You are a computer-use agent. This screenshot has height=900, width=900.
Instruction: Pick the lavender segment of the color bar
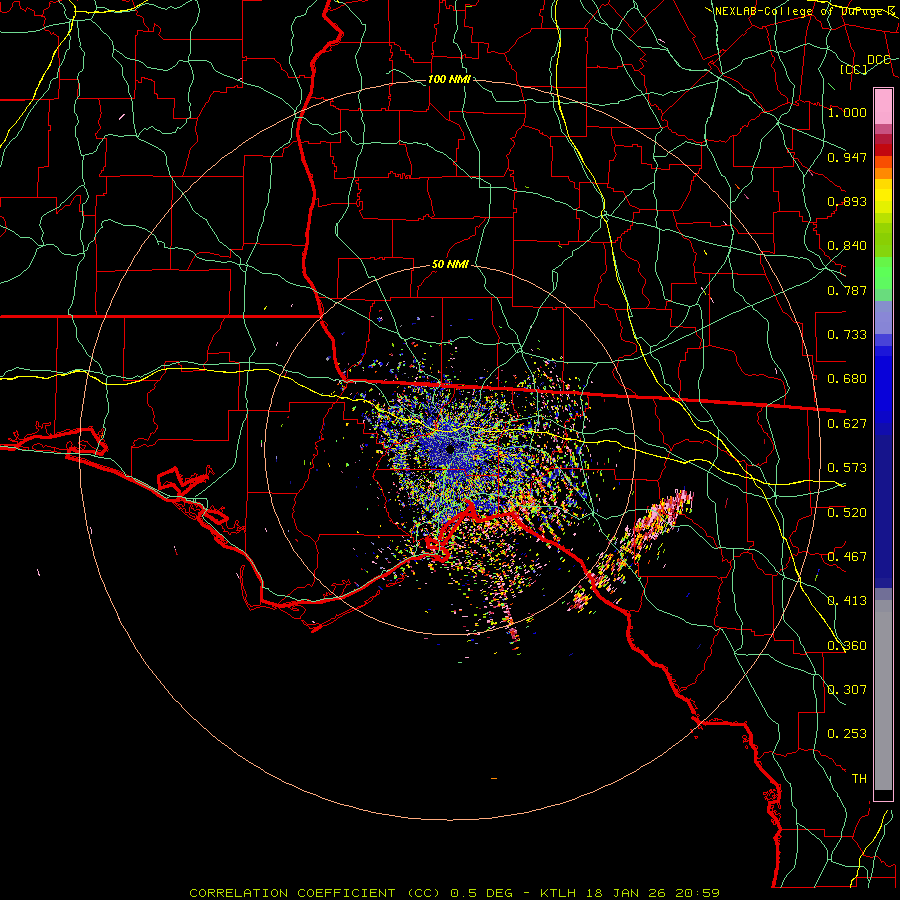883,317
